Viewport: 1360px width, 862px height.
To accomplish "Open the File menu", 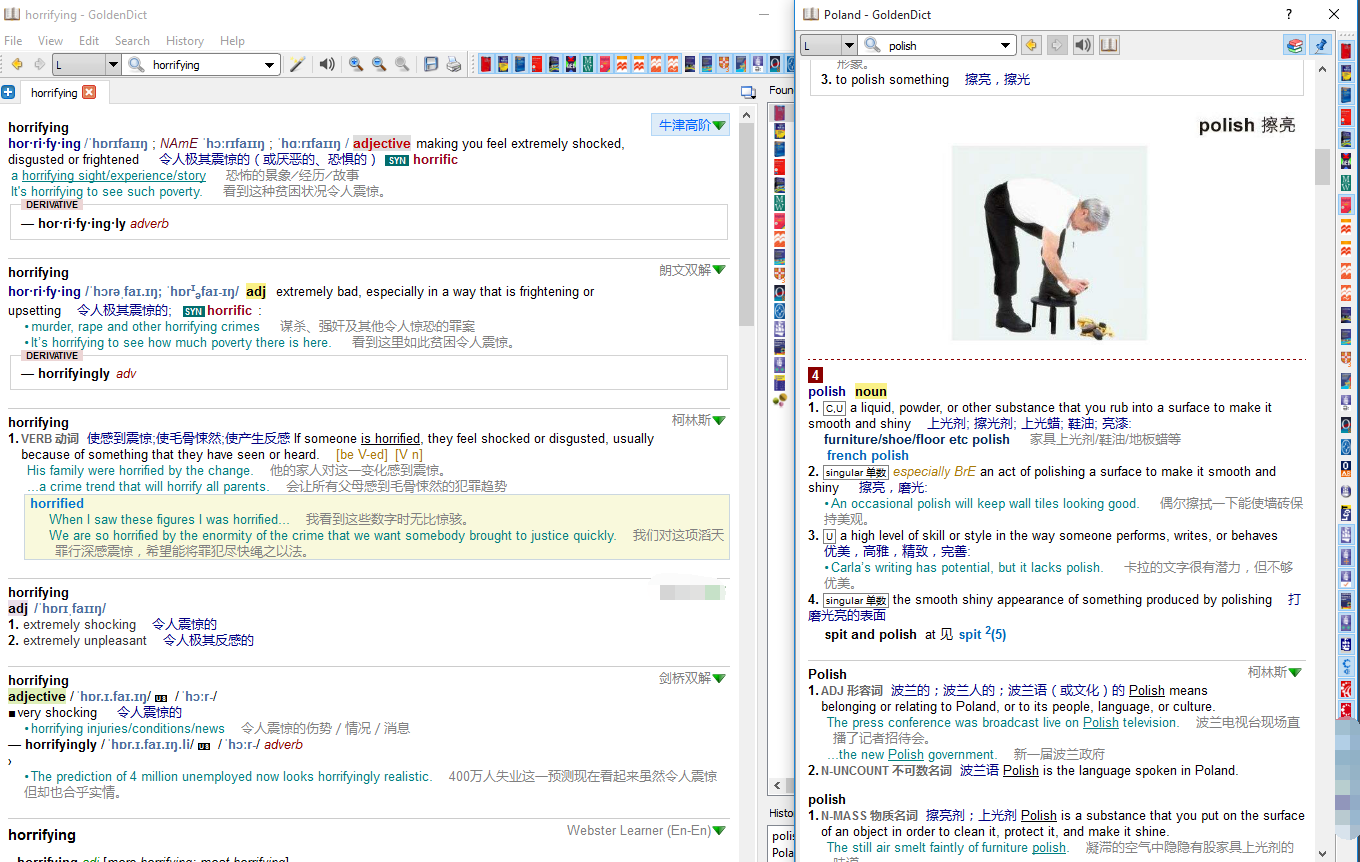I will coord(13,41).
